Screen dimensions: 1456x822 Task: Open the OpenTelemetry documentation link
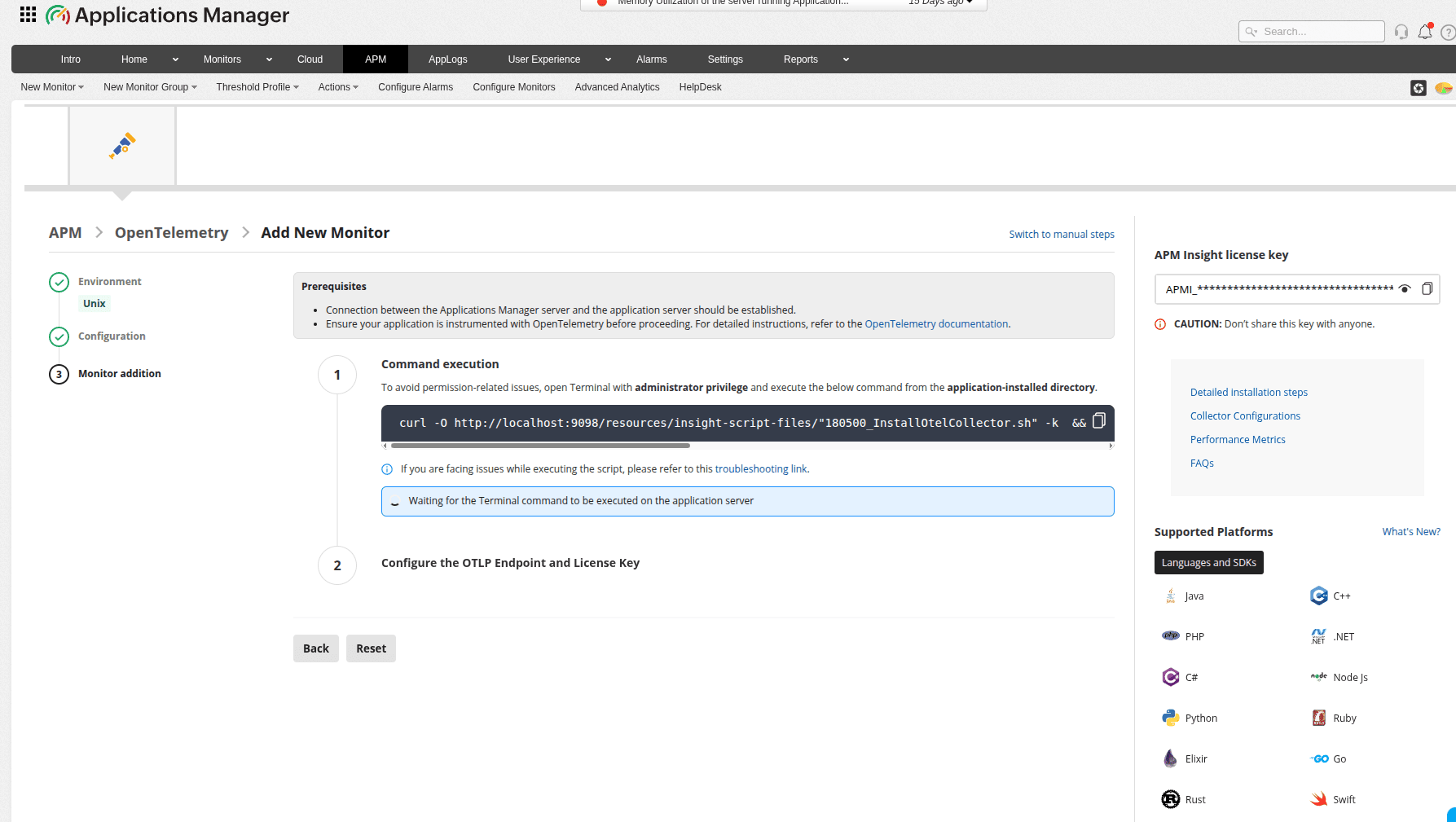(x=936, y=324)
